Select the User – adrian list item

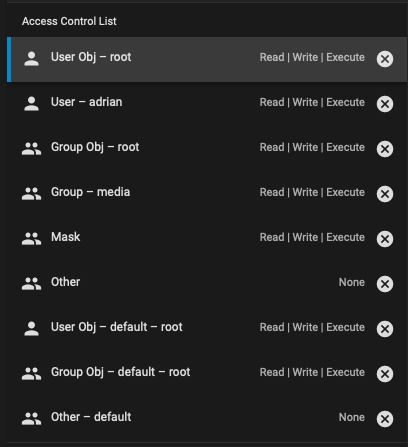(207, 104)
